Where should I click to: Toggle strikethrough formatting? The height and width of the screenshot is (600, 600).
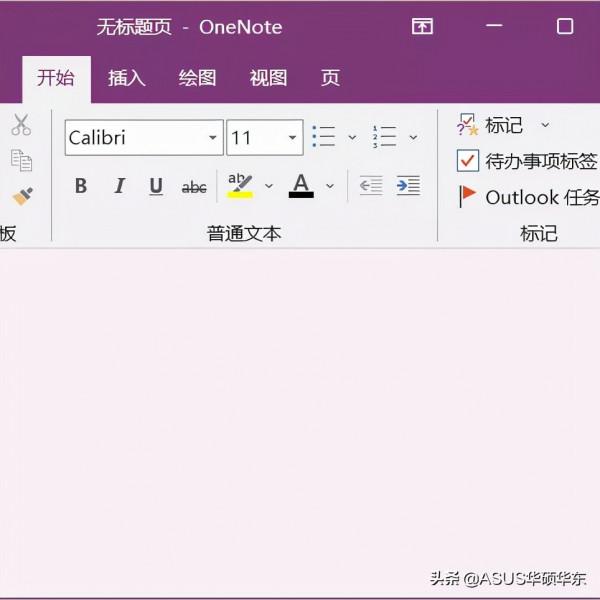click(x=194, y=187)
